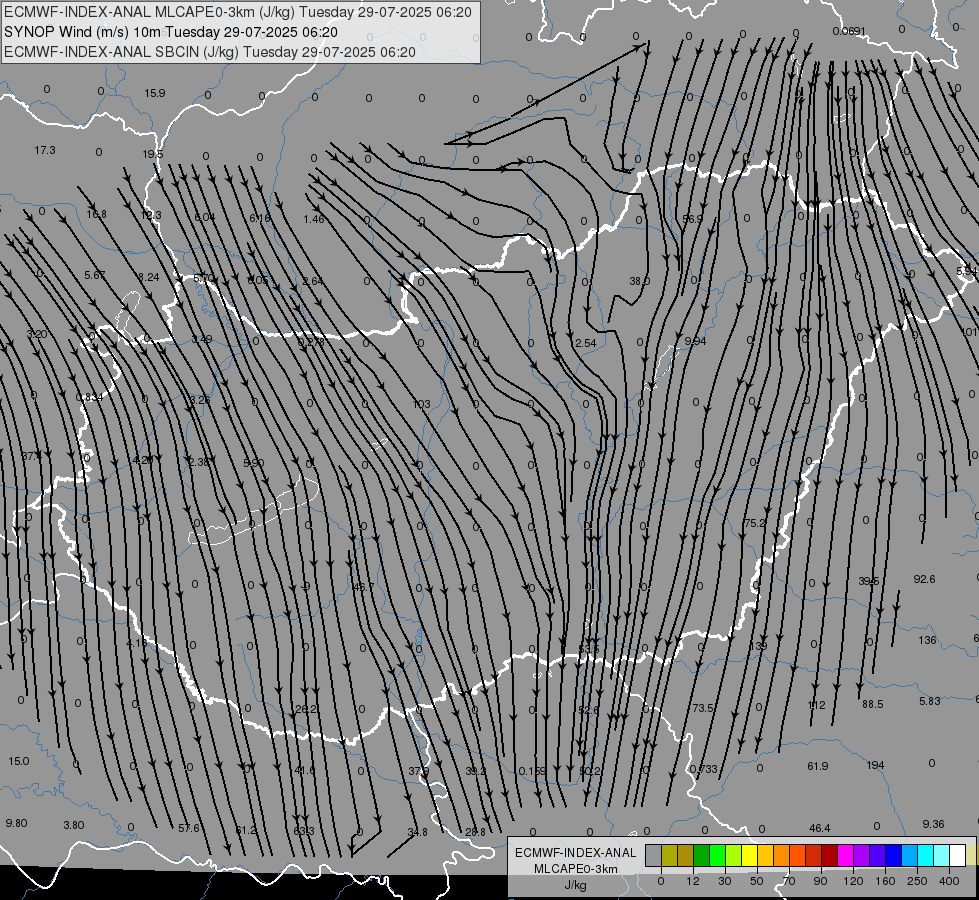Click the map value '9.94'
This screenshot has width=979, height=900.
[x=695, y=340]
